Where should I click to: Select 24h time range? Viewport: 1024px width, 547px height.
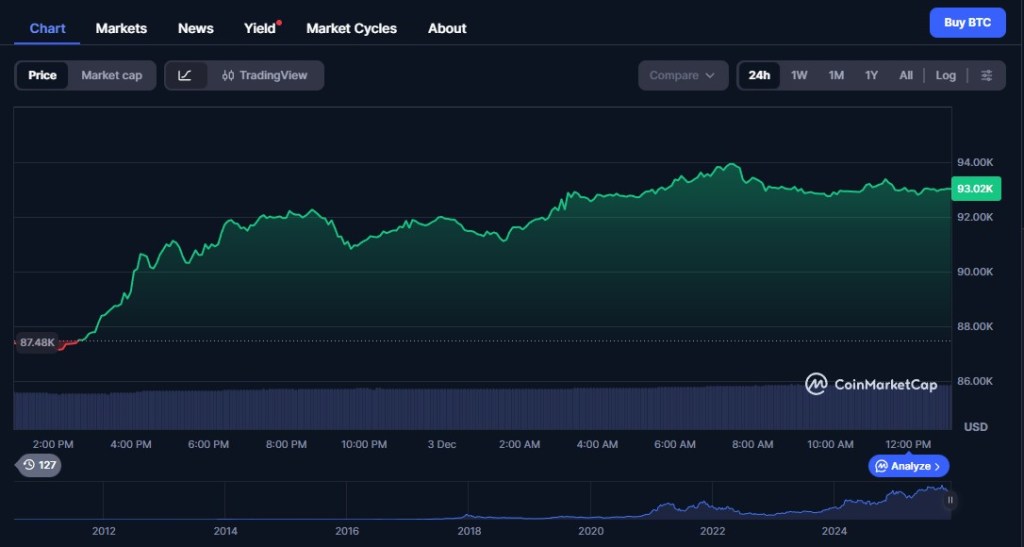click(x=759, y=75)
